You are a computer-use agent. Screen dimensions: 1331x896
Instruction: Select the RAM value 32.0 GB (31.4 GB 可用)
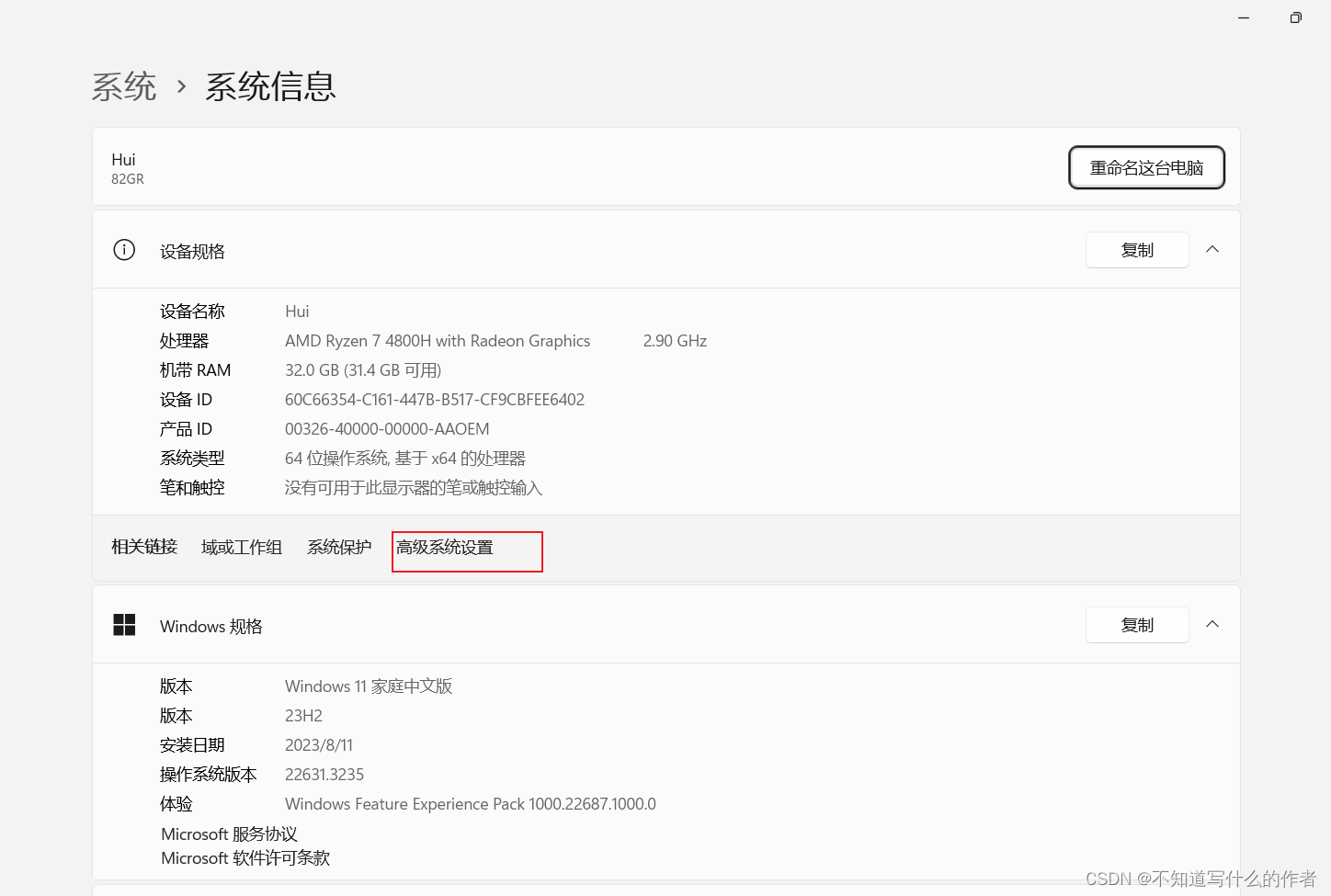(x=363, y=370)
